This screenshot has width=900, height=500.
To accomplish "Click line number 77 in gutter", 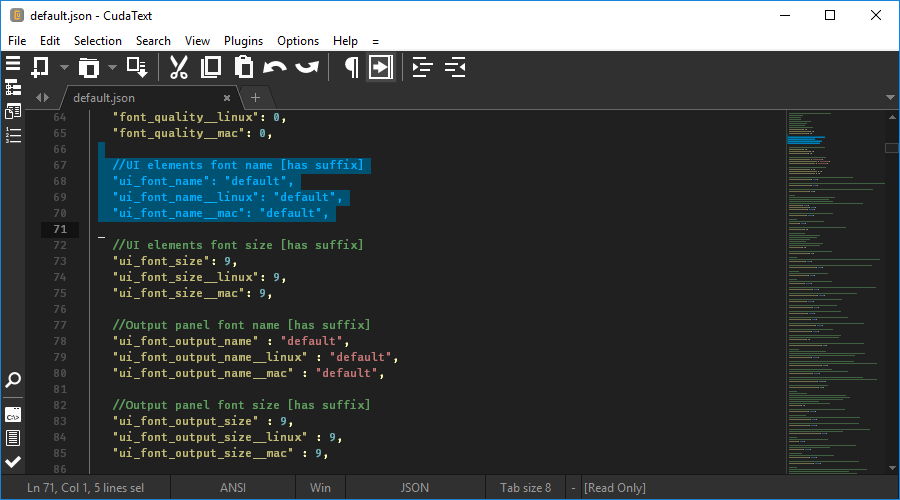I will 60,325.
